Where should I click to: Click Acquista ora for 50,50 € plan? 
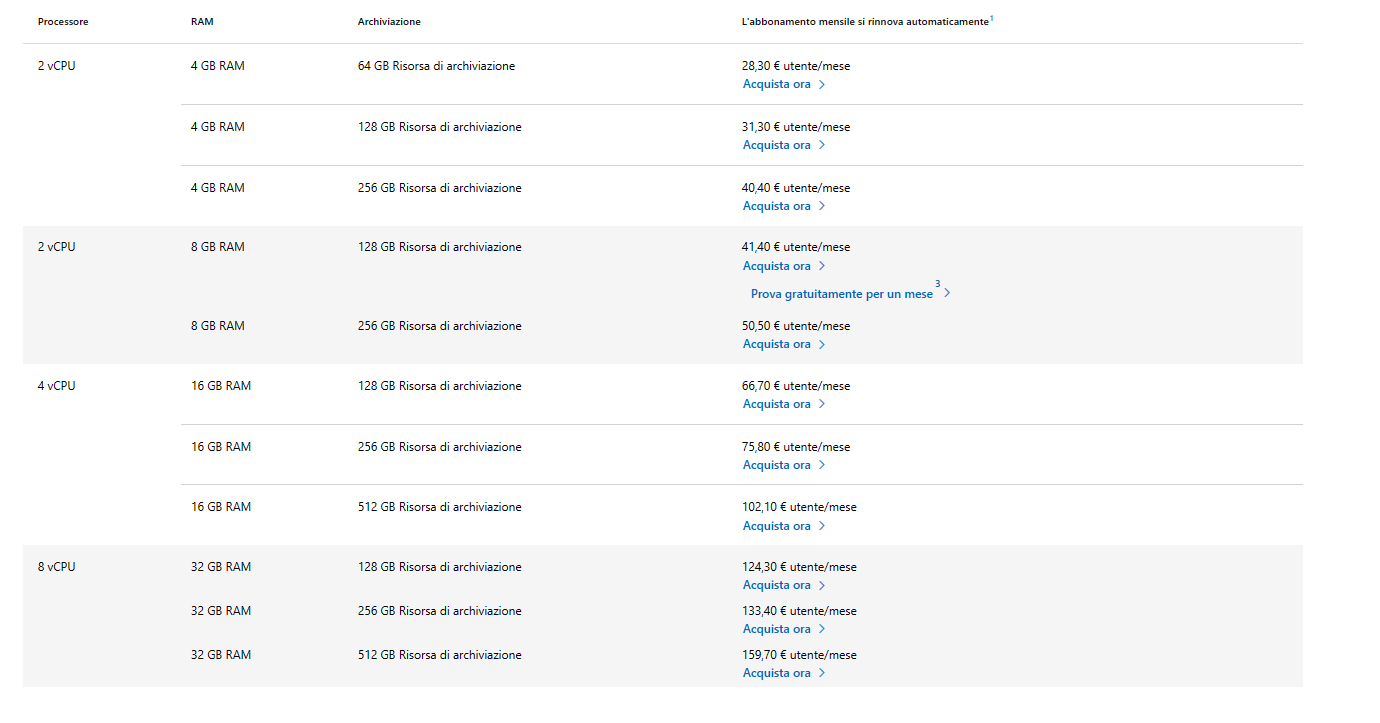click(x=776, y=344)
